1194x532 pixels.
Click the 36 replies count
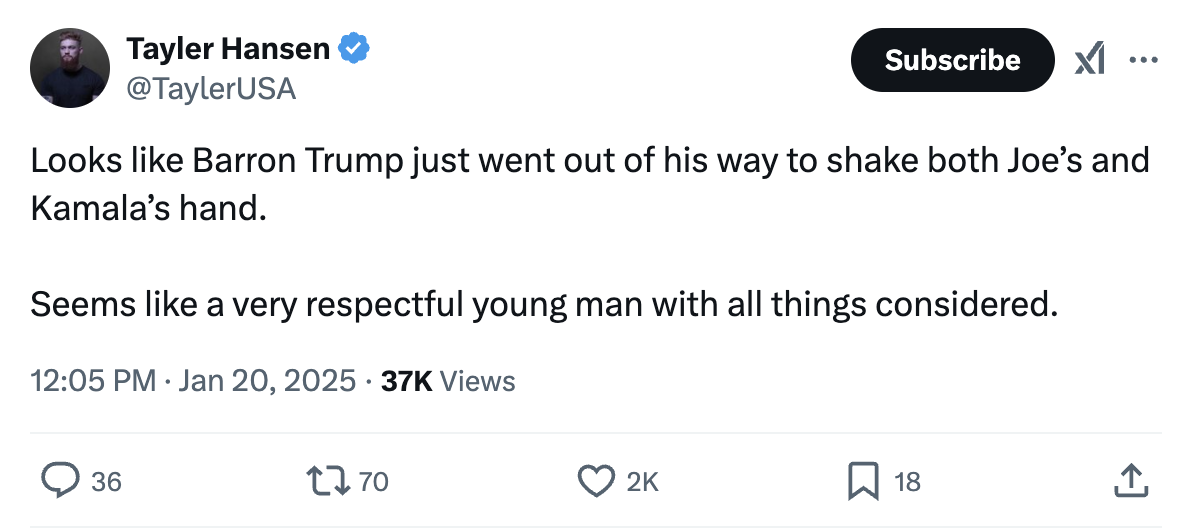click(106, 482)
